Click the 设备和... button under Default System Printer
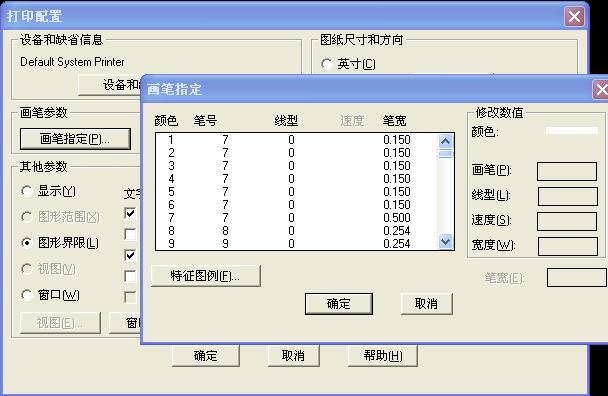Screen dimensions: 608x396 (x=110, y=85)
